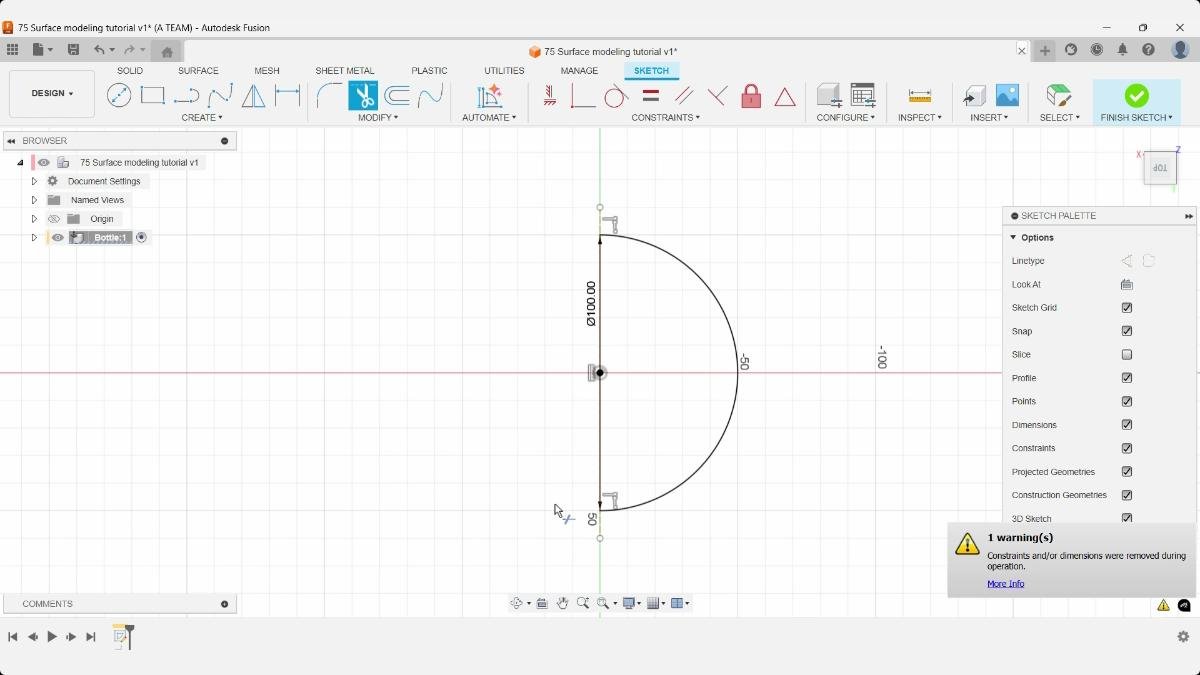Click the Insert Canvas image icon
The height and width of the screenshot is (675, 1200).
[x=1007, y=96]
